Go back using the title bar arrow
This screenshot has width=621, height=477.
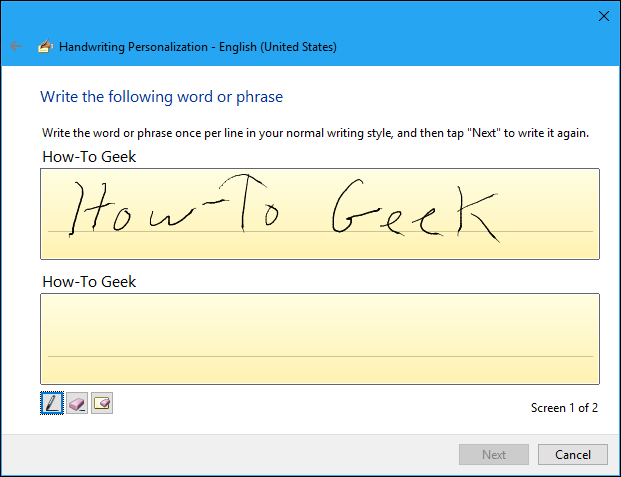[x=16, y=46]
